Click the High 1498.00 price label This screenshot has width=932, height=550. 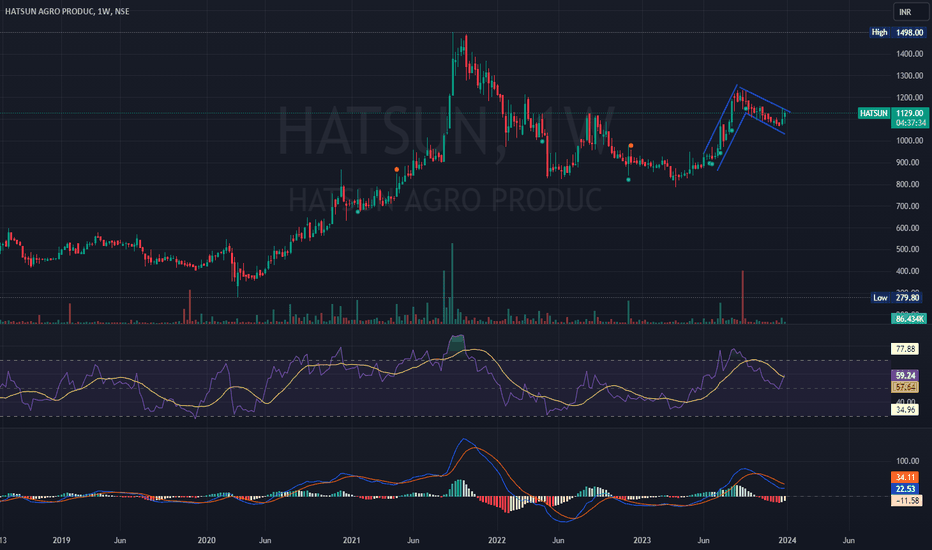pos(898,32)
